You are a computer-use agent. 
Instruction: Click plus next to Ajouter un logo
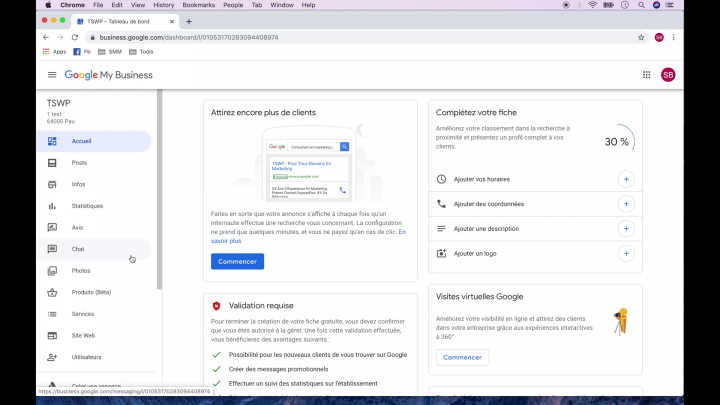click(x=626, y=253)
